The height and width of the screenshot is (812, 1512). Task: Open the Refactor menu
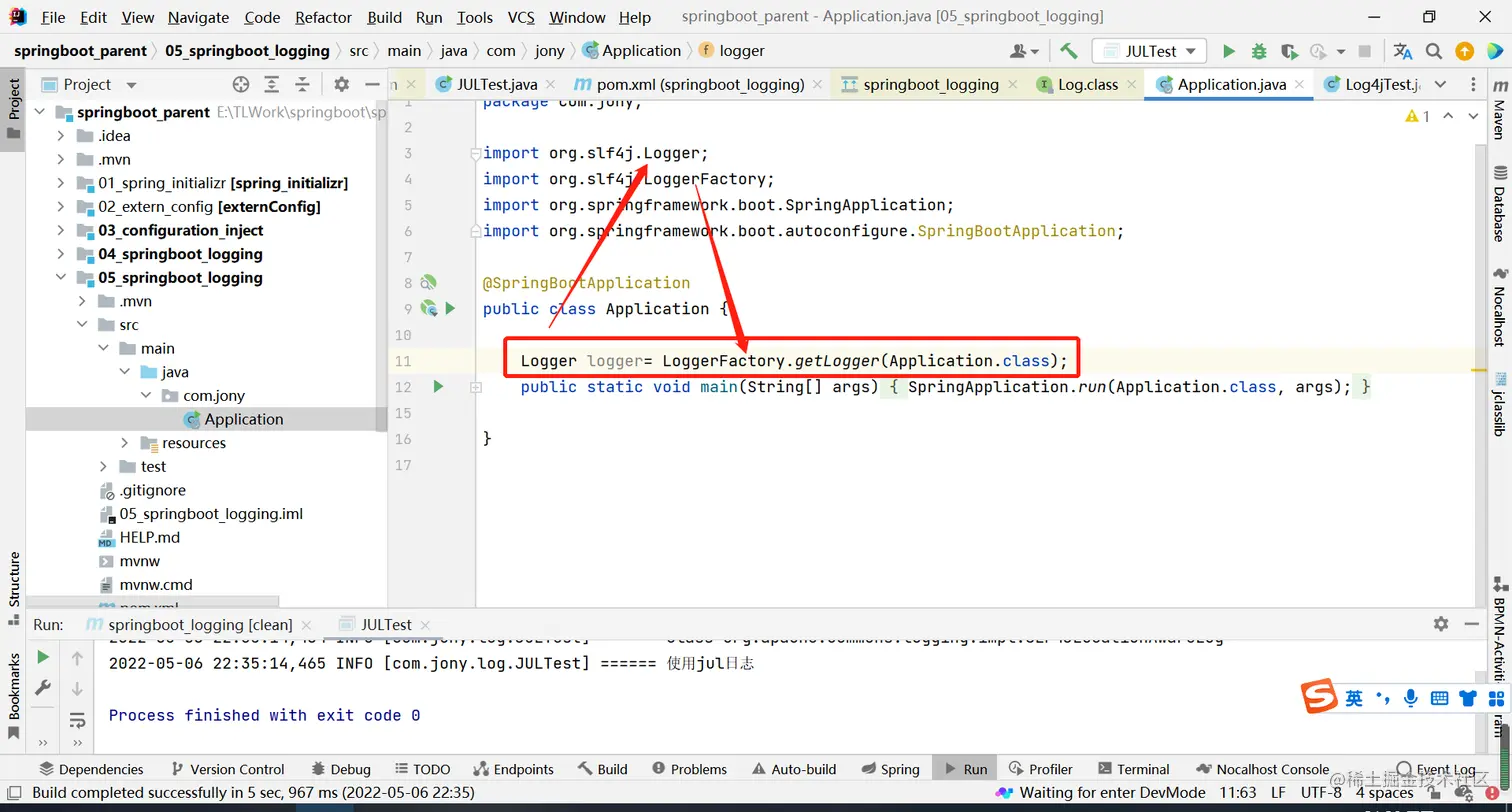(x=323, y=17)
